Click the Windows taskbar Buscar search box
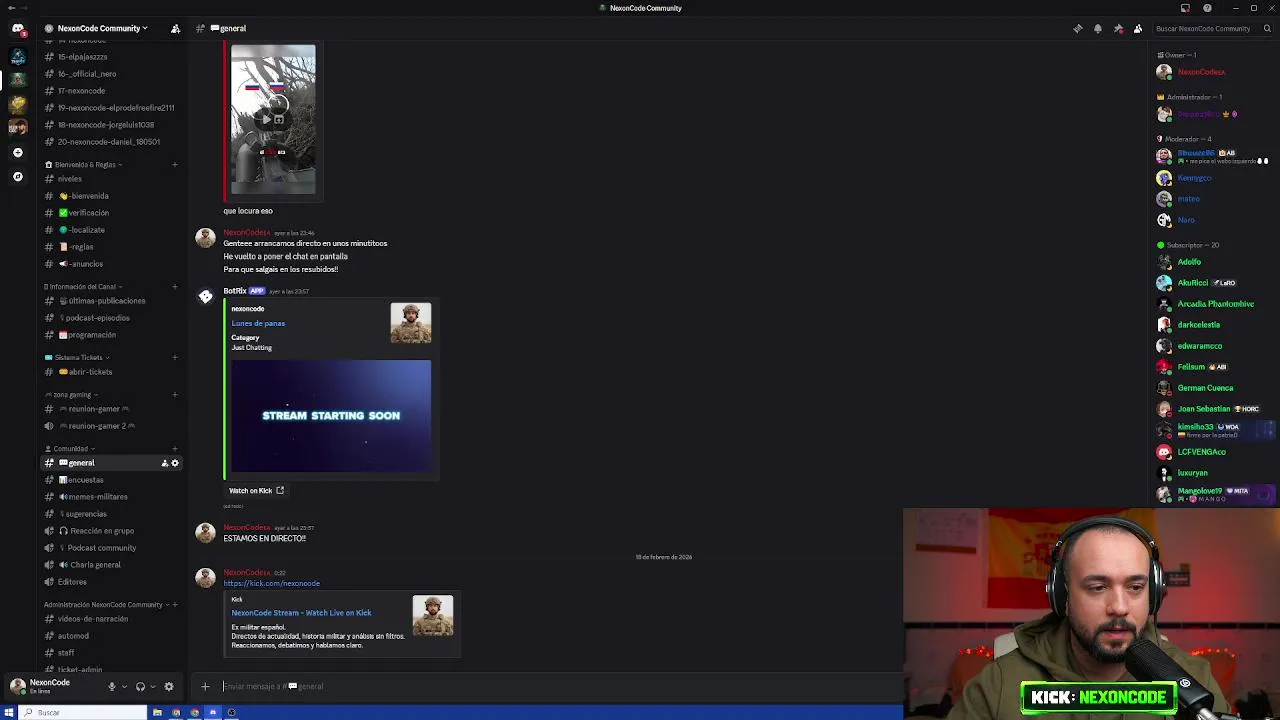The image size is (1280, 720). [83, 712]
